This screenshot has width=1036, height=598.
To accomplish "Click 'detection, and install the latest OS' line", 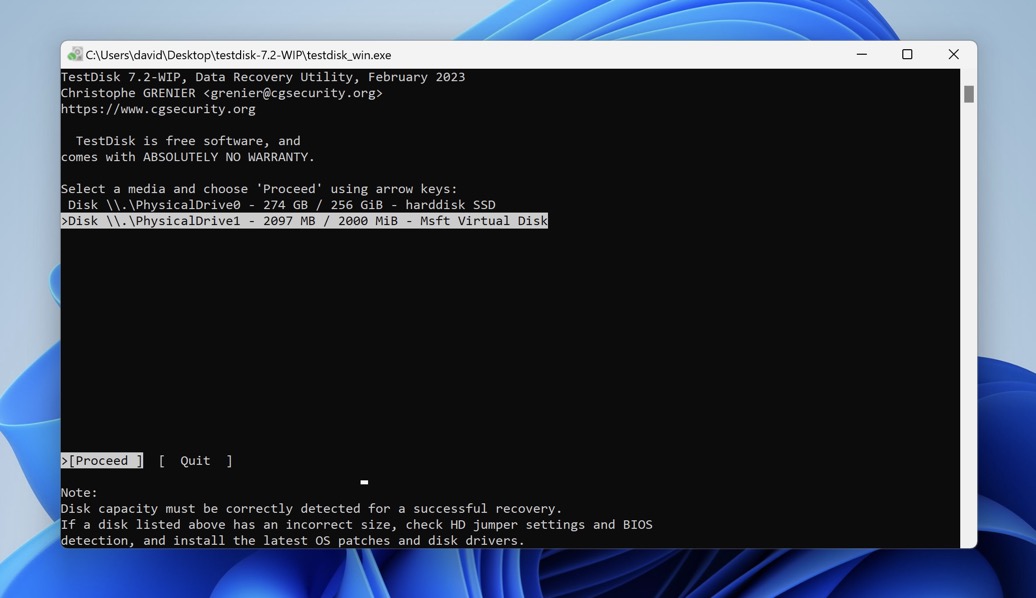I will point(293,541).
